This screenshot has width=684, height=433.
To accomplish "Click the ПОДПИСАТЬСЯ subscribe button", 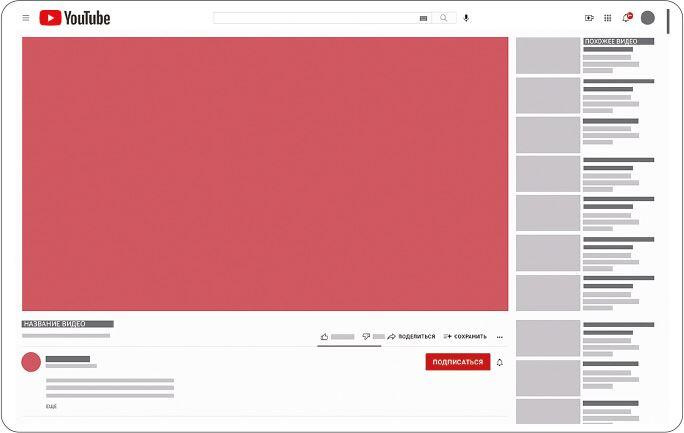I will (457, 362).
